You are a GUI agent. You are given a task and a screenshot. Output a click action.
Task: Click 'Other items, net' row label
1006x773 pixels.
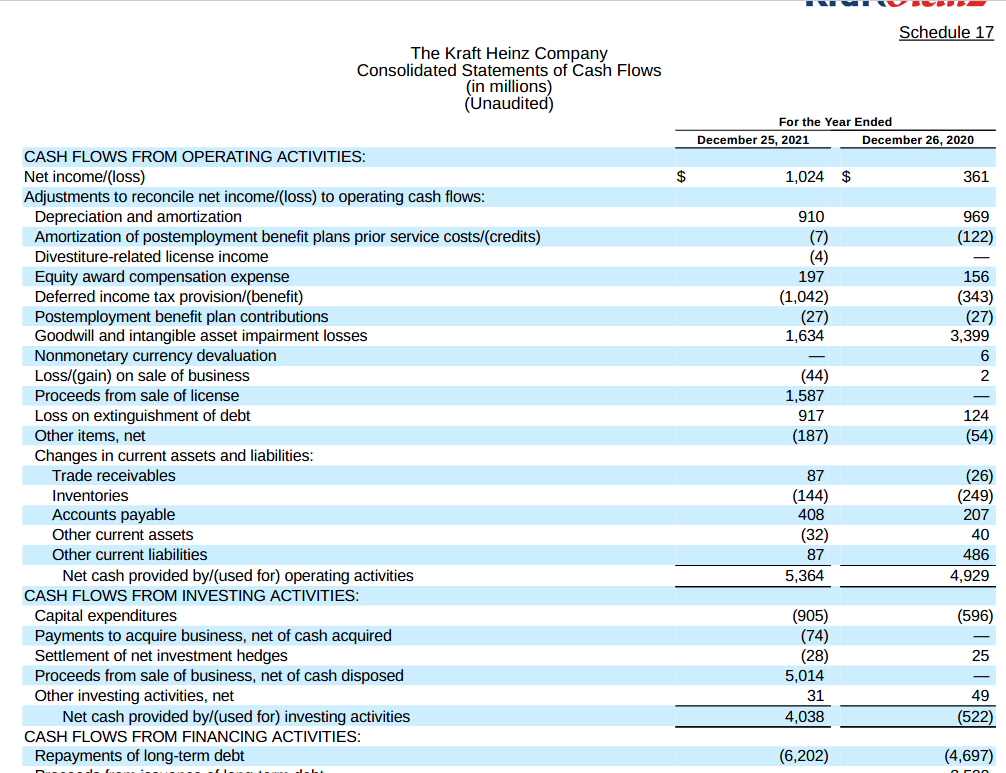pyautogui.click(x=90, y=436)
